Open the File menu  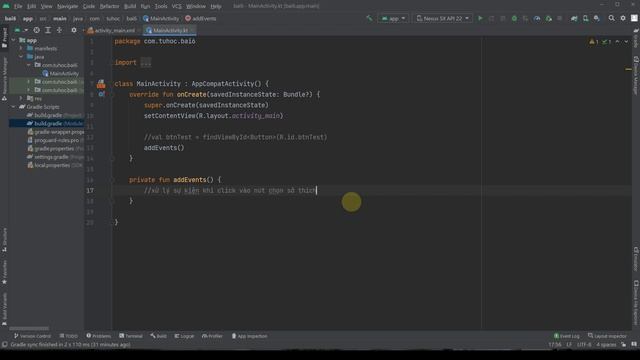(18, 6)
